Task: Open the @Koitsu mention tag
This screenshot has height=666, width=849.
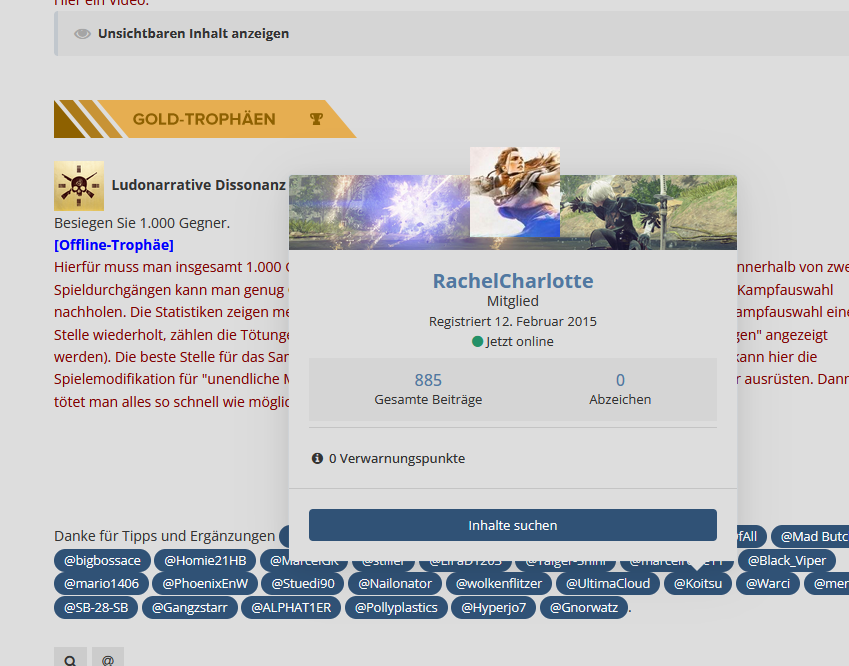Action: tap(698, 583)
